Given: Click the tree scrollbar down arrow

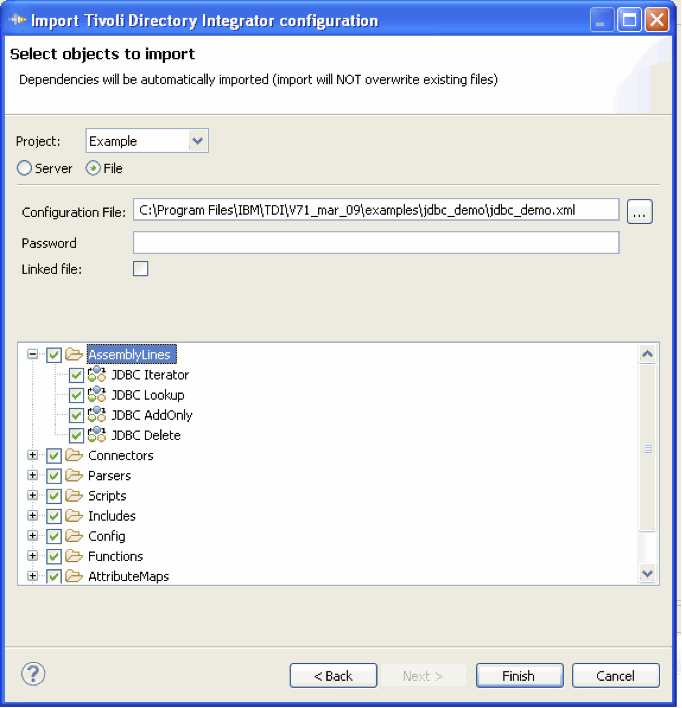Looking at the screenshot, I should point(647,573).
